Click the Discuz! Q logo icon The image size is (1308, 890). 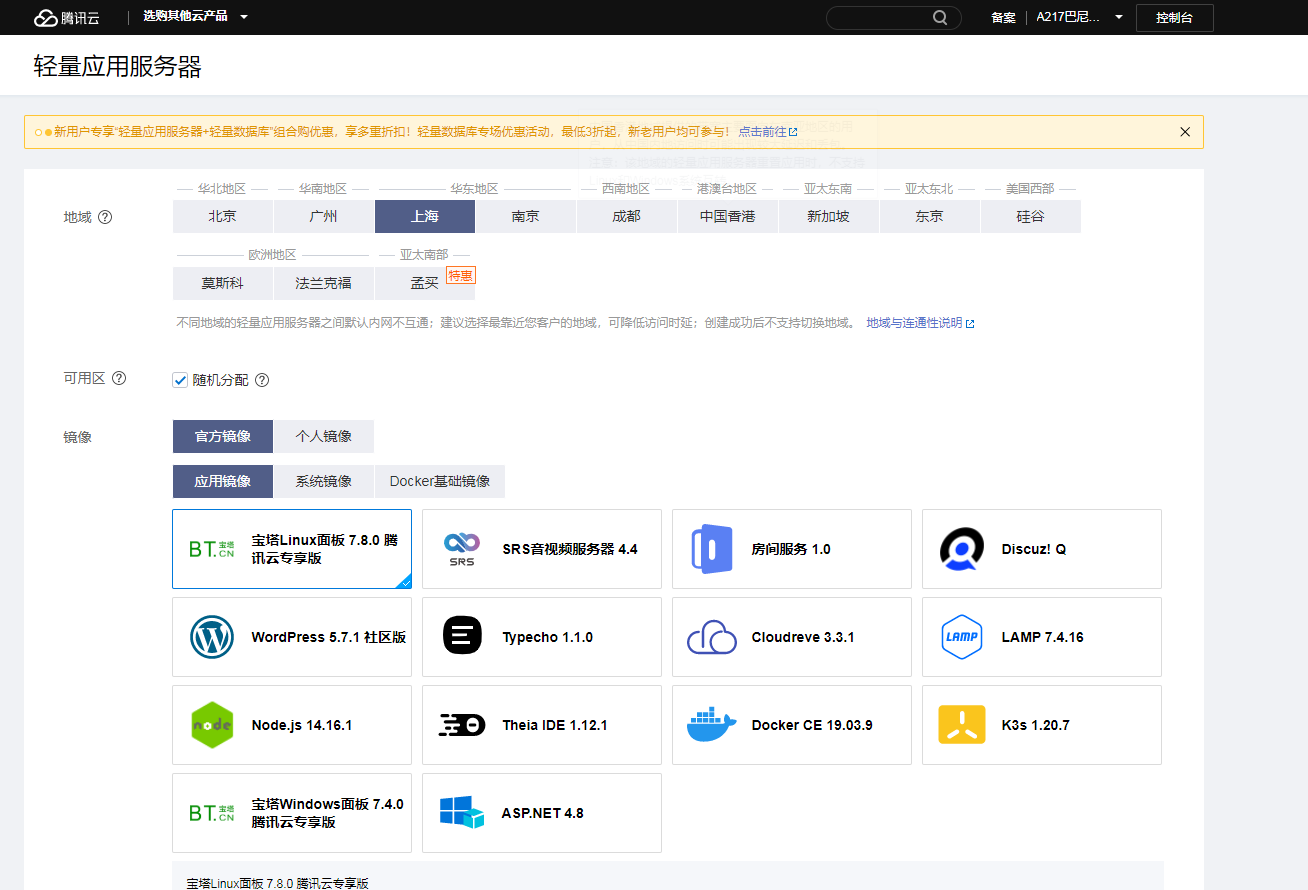tap(962, 549)
